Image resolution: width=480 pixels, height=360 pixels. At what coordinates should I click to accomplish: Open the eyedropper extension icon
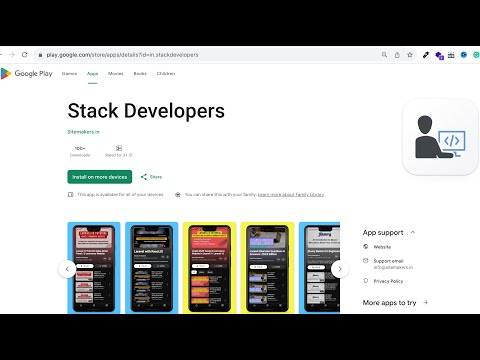(x=426, y=55)
